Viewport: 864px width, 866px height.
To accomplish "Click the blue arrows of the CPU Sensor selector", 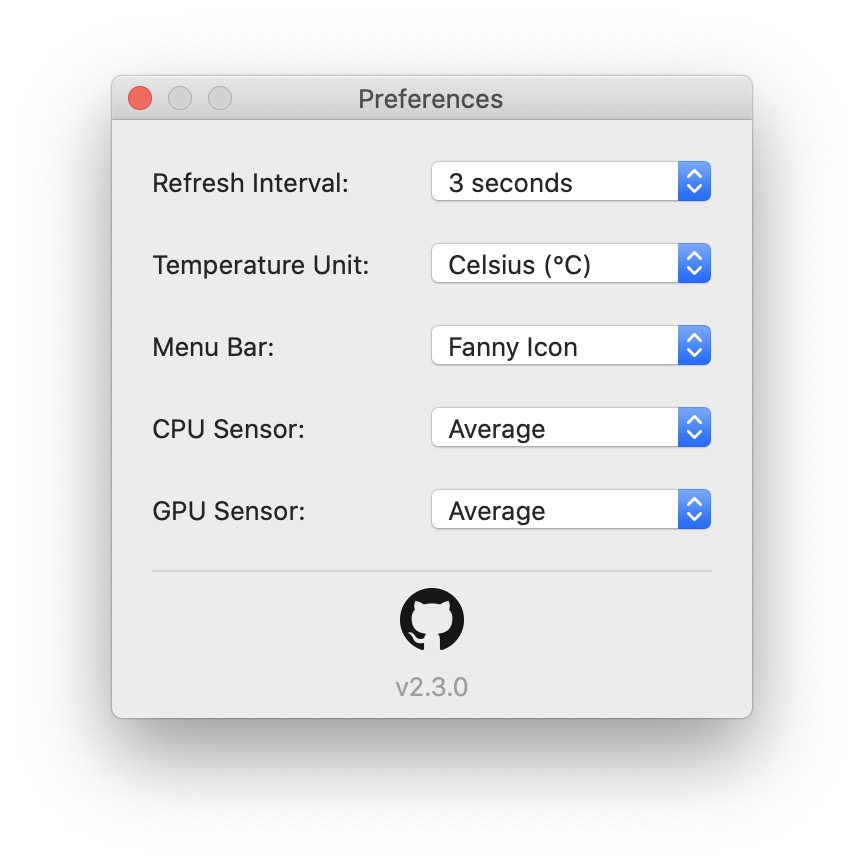I will pyautogui.click(x=695, y=429).
